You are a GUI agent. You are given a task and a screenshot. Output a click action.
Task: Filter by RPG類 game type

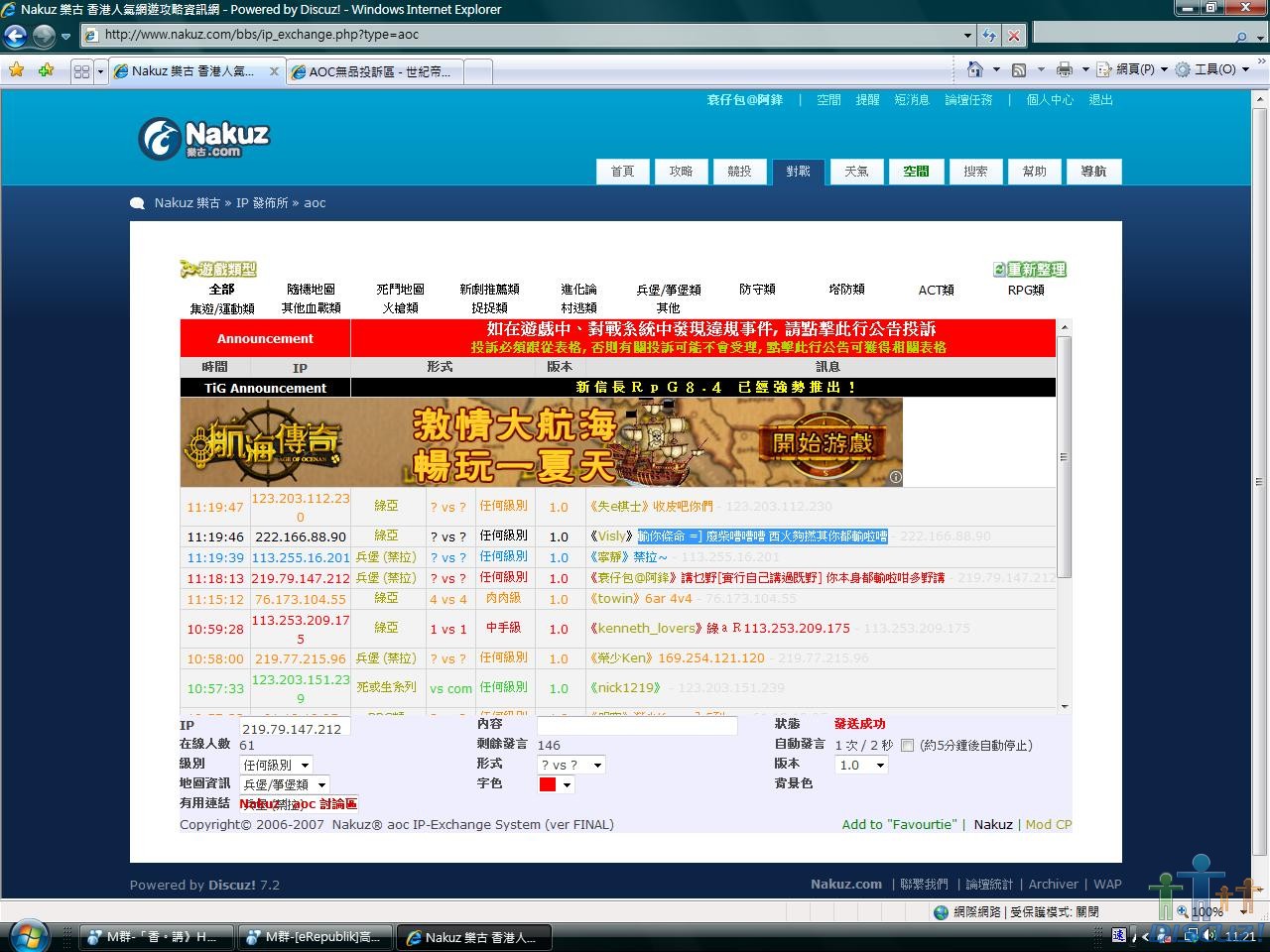coord(1025,290)
